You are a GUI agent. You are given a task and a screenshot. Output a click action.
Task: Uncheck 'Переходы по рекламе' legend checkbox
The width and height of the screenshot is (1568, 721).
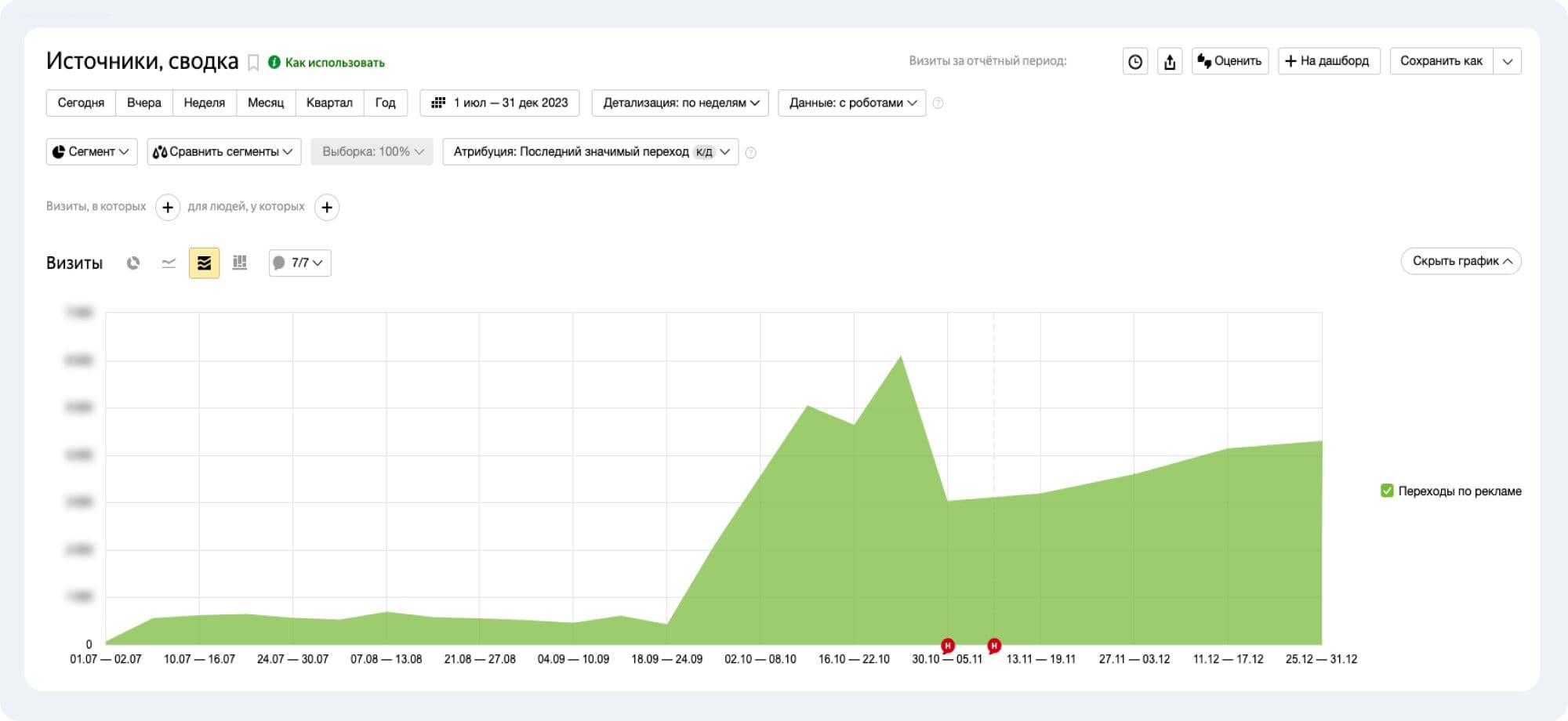(x=1387, y=491)
